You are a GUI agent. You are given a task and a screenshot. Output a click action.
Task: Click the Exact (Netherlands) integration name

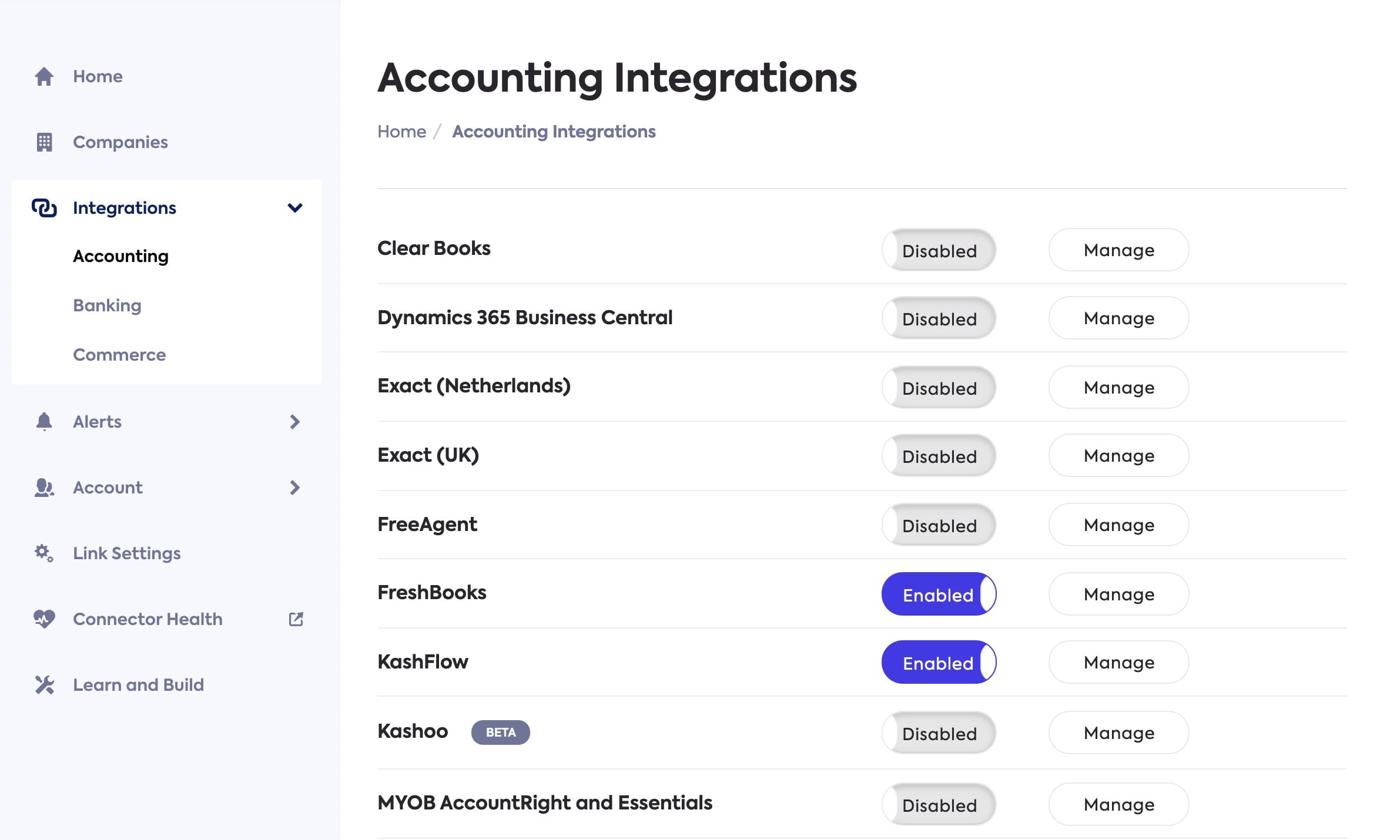coord(474,386)
